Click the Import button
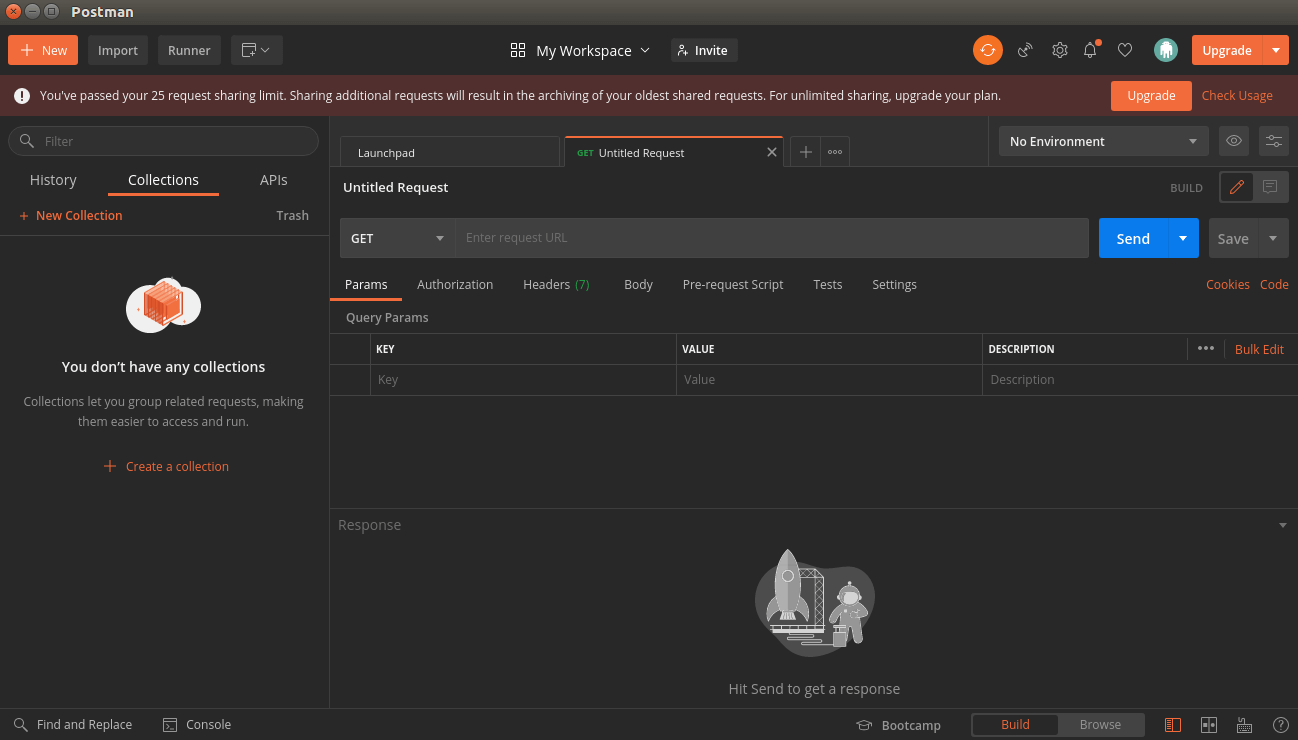 (x=118, y=50)
